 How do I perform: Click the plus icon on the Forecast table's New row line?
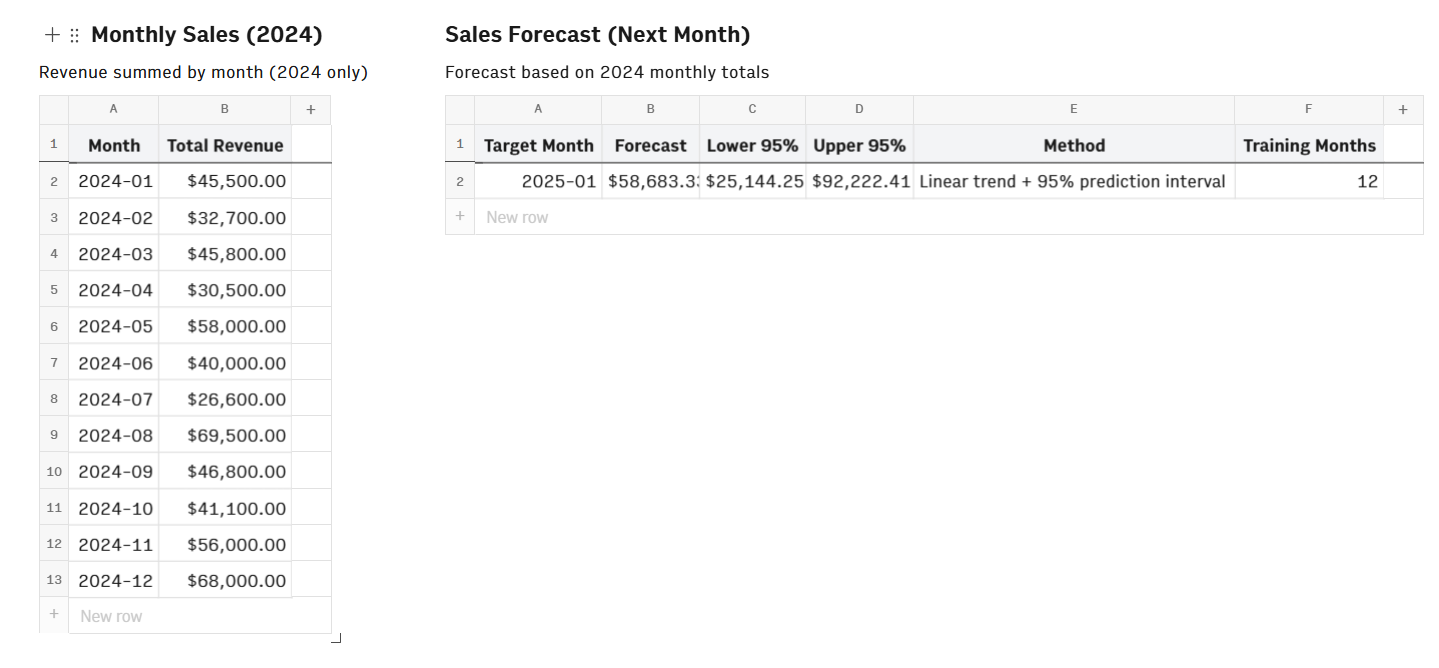(x=459, y=216)
